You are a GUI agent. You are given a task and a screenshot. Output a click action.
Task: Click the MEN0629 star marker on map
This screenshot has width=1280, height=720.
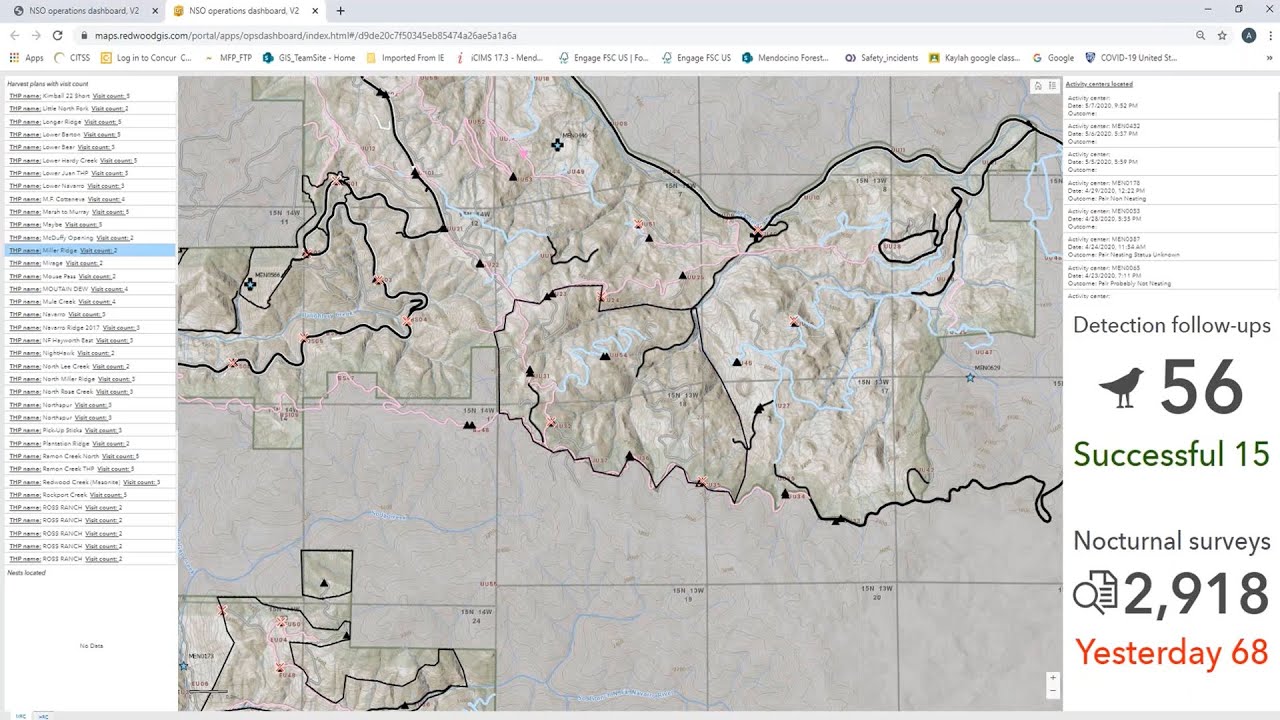(x=970, y=378)
